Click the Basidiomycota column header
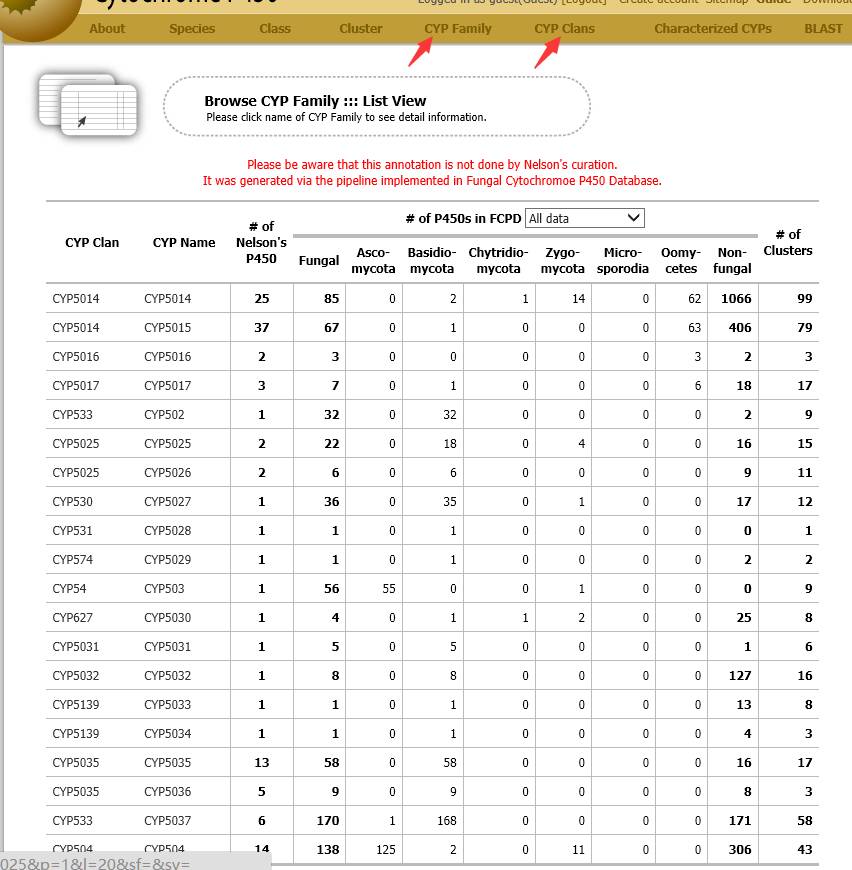 pyautogui.click(x=432, y=261)
